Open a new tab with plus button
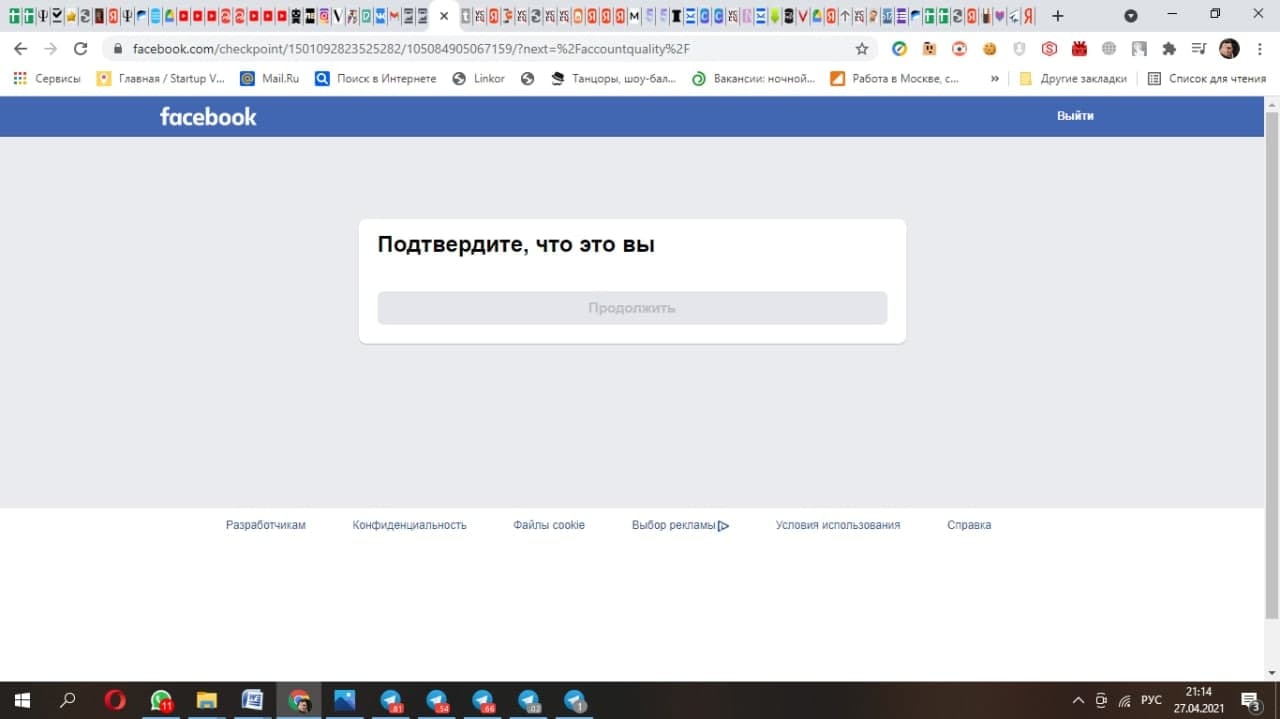This screenshot has width=1280, height=719. tap(1058, 16)
